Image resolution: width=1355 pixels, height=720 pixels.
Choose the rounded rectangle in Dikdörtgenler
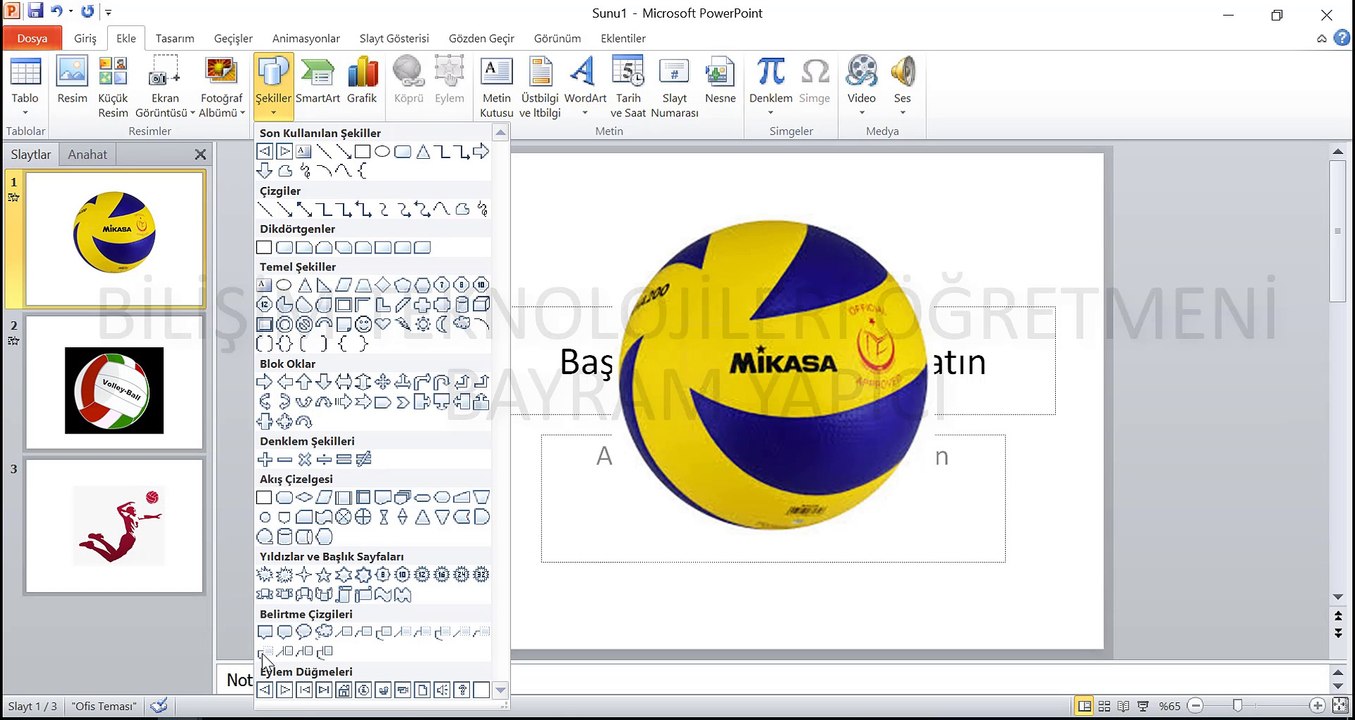284,247
